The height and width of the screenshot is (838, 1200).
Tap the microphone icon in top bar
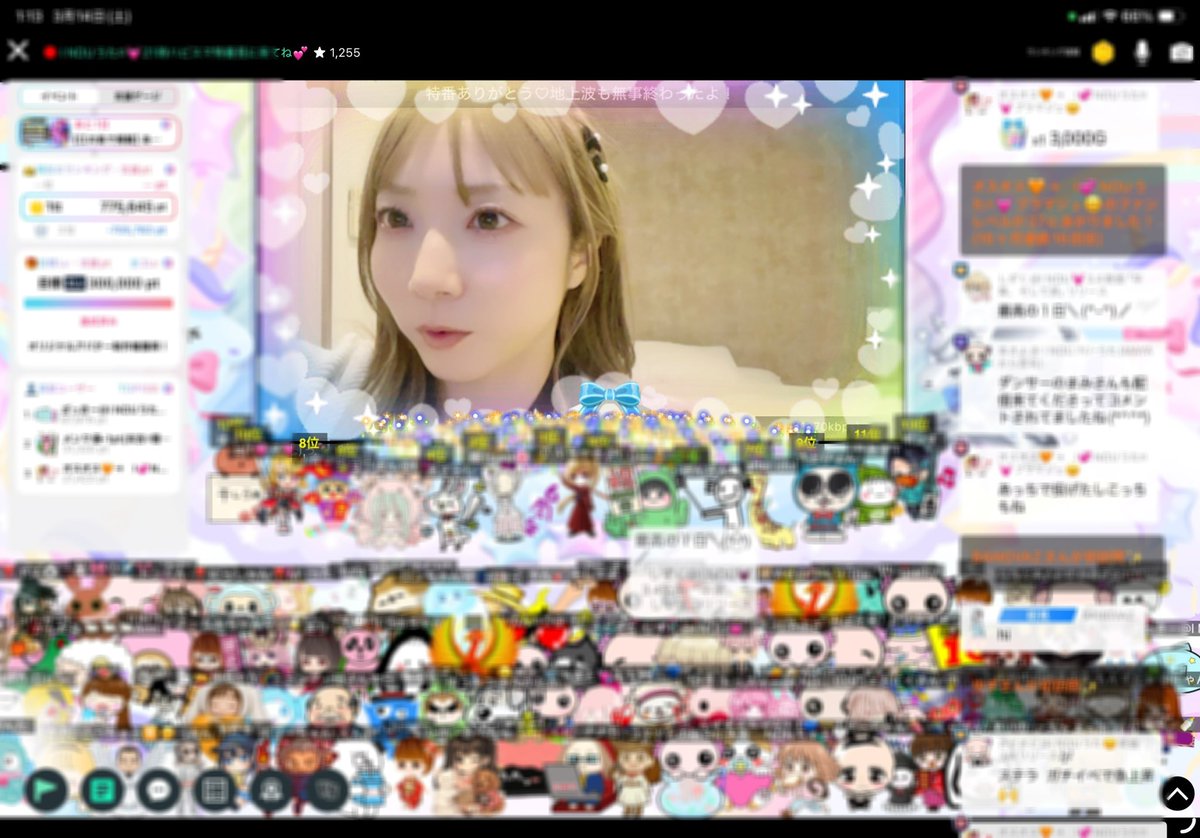tap(1142, 52)
